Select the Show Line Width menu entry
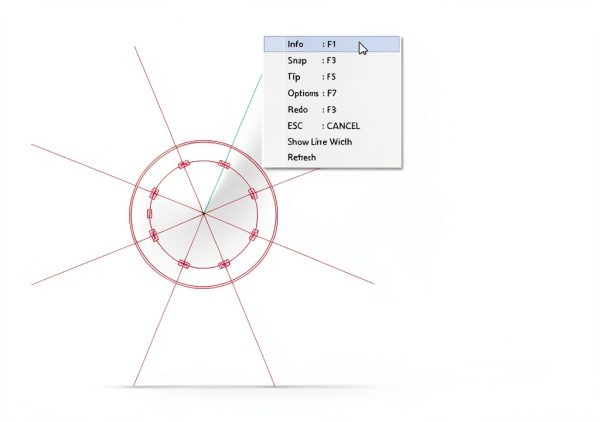 click(x=332, y=142)
